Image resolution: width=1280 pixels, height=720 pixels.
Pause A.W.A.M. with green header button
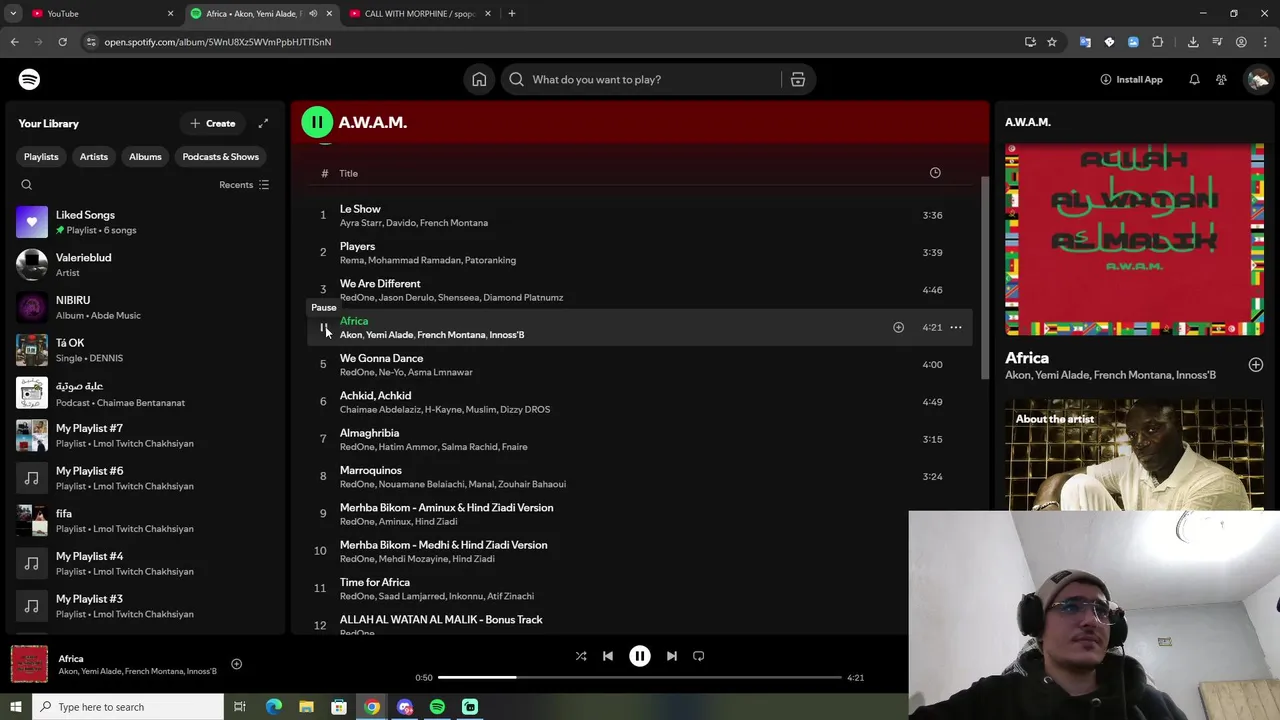(317, 122)
